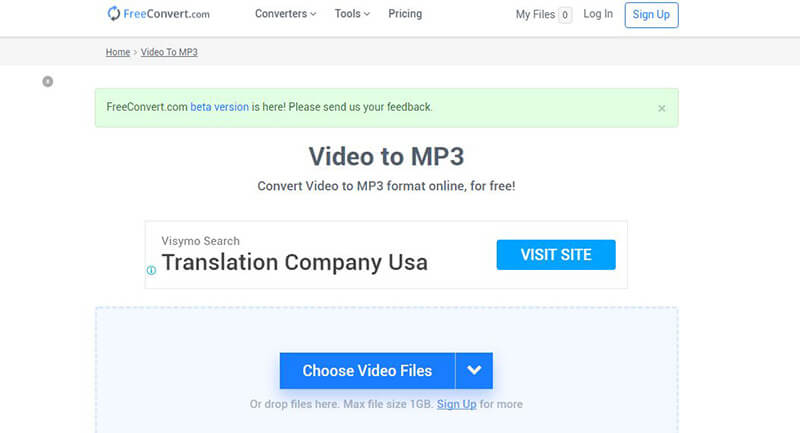Screen dimensions: 800x433
Task: Dismiss the green beta notice banner
Action: tap(661, 108)
